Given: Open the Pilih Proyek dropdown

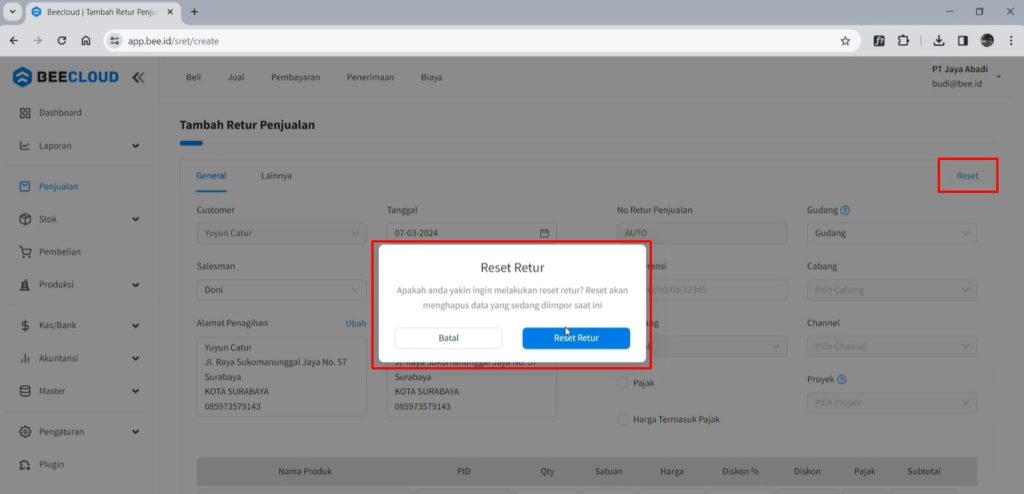Looking at the screenshot, I should point(892,403).
